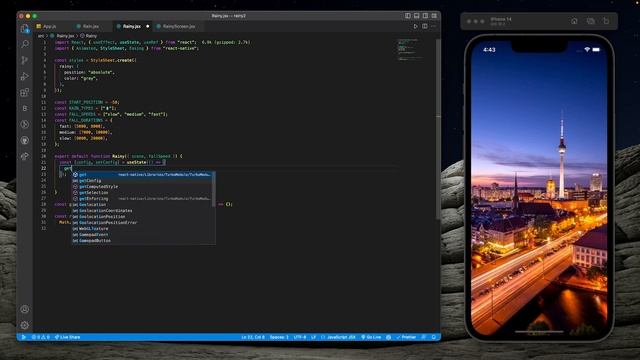Click Go Live in status bar

tap(371, 337)
